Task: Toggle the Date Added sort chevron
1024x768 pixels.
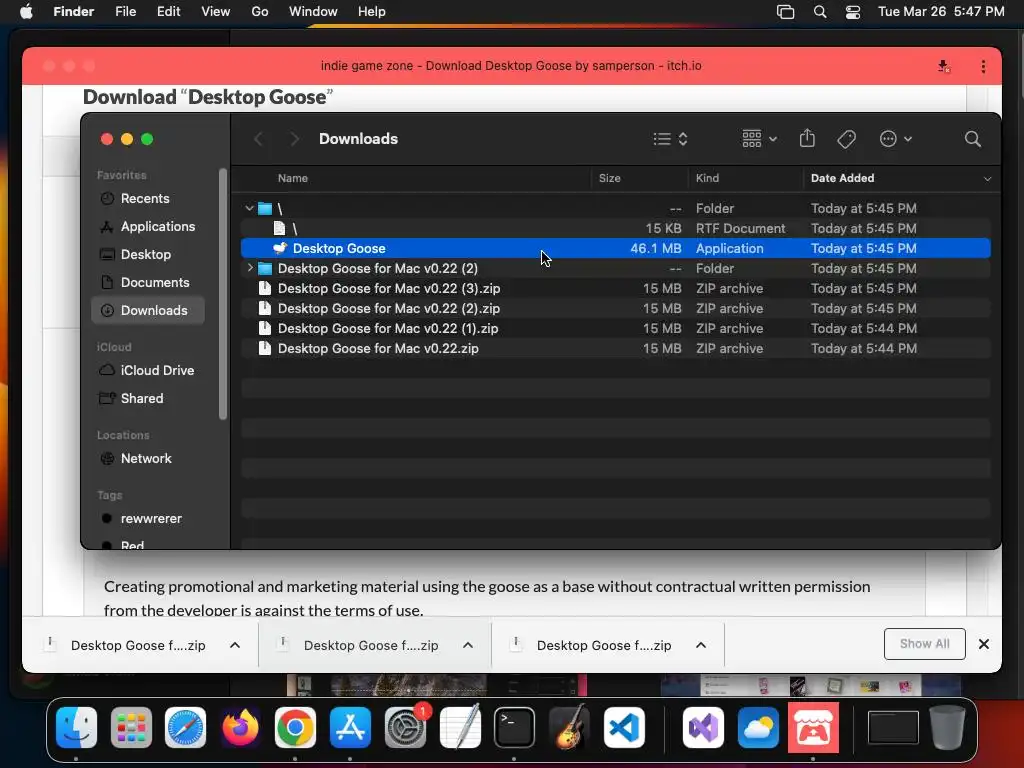Action: [987, 178]
